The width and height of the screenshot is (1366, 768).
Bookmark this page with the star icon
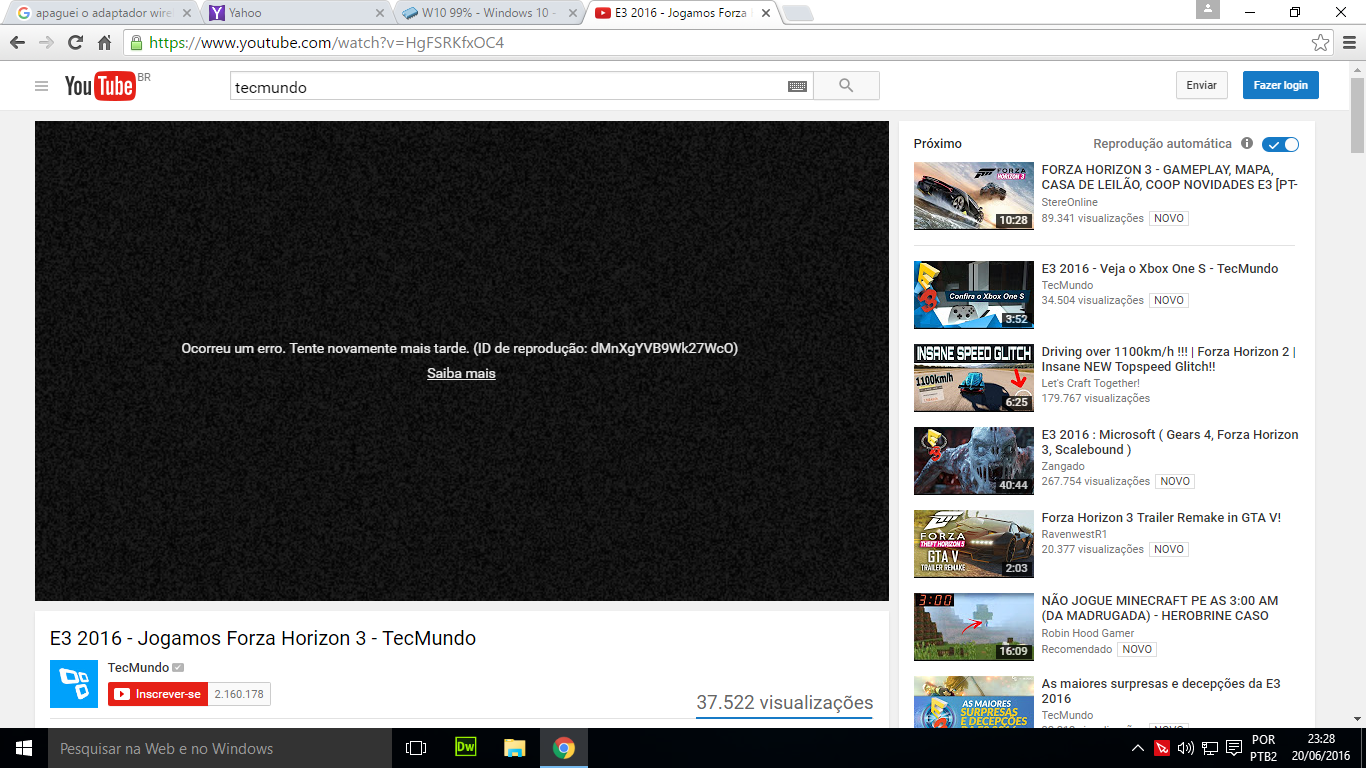(x=1320, y=43)
